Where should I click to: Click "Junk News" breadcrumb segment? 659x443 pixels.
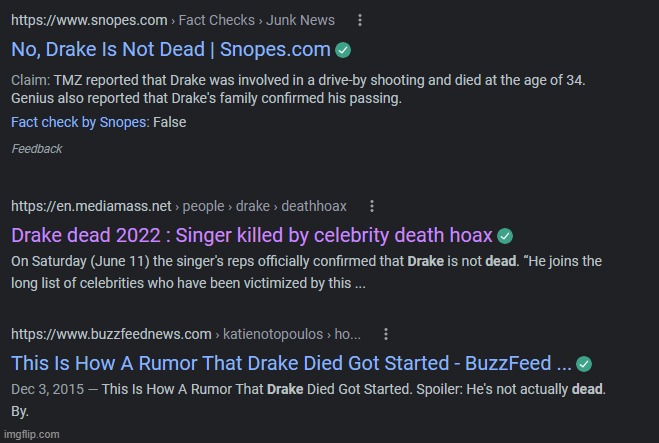point(300,20)
